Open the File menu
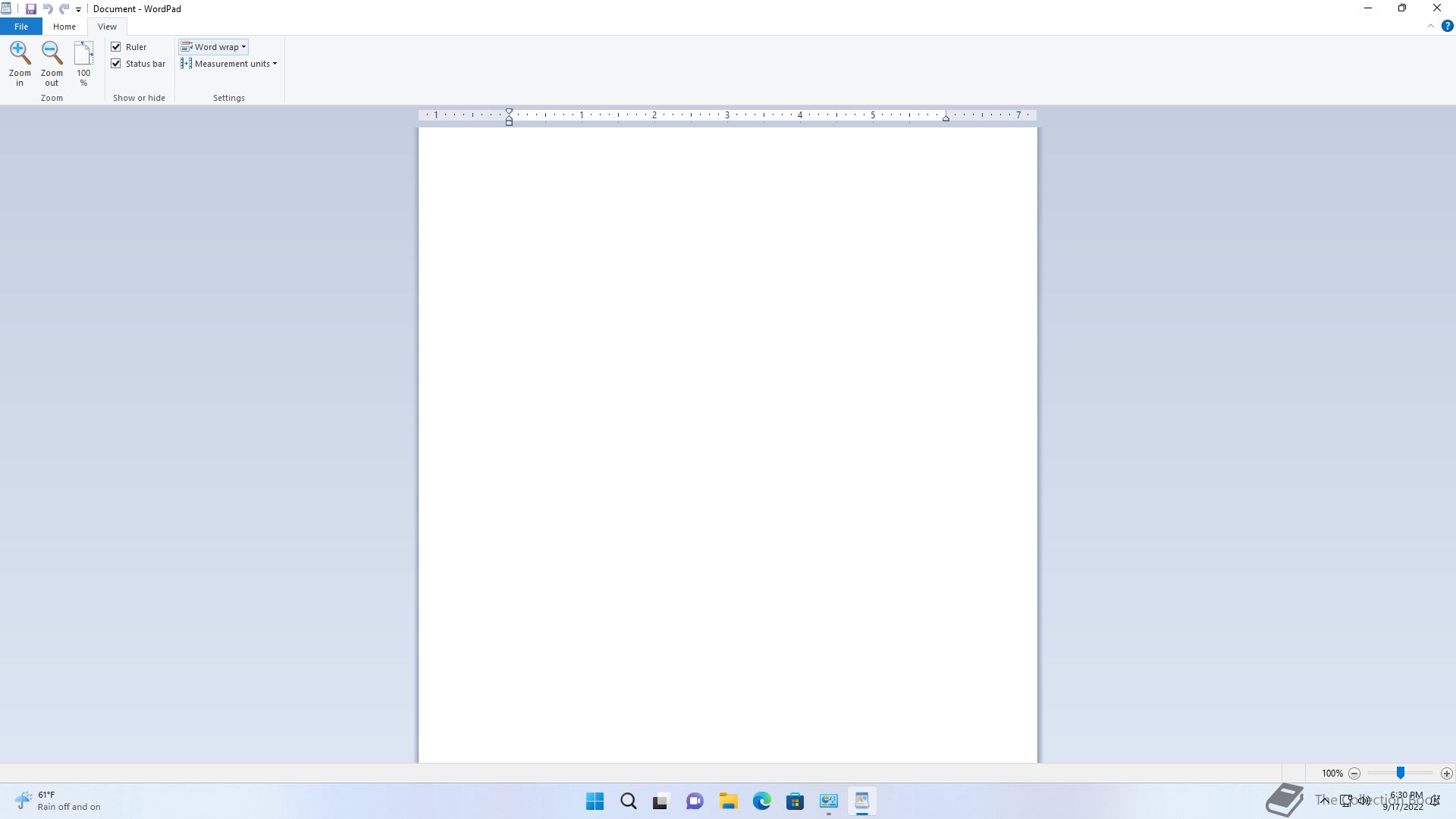Image resolution: width=1456 pixels, height=819 pixels. 21,27
